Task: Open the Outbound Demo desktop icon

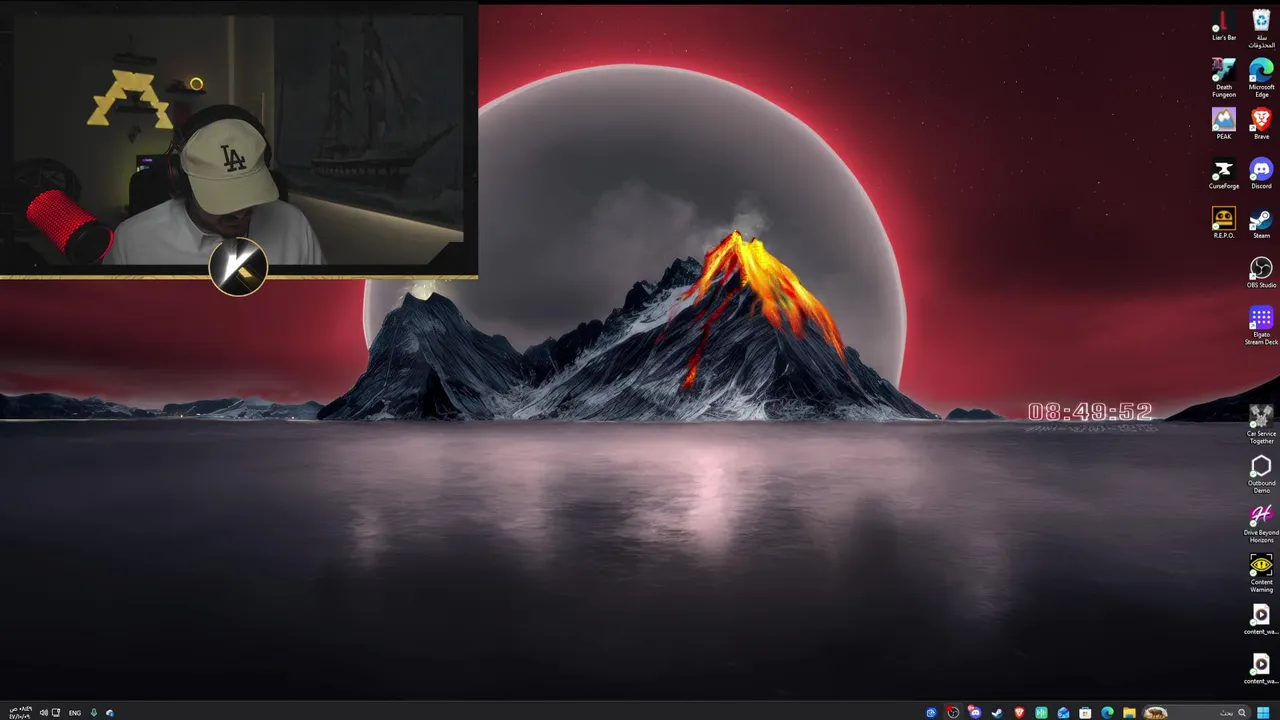Action: click(x=1261, y=474)
